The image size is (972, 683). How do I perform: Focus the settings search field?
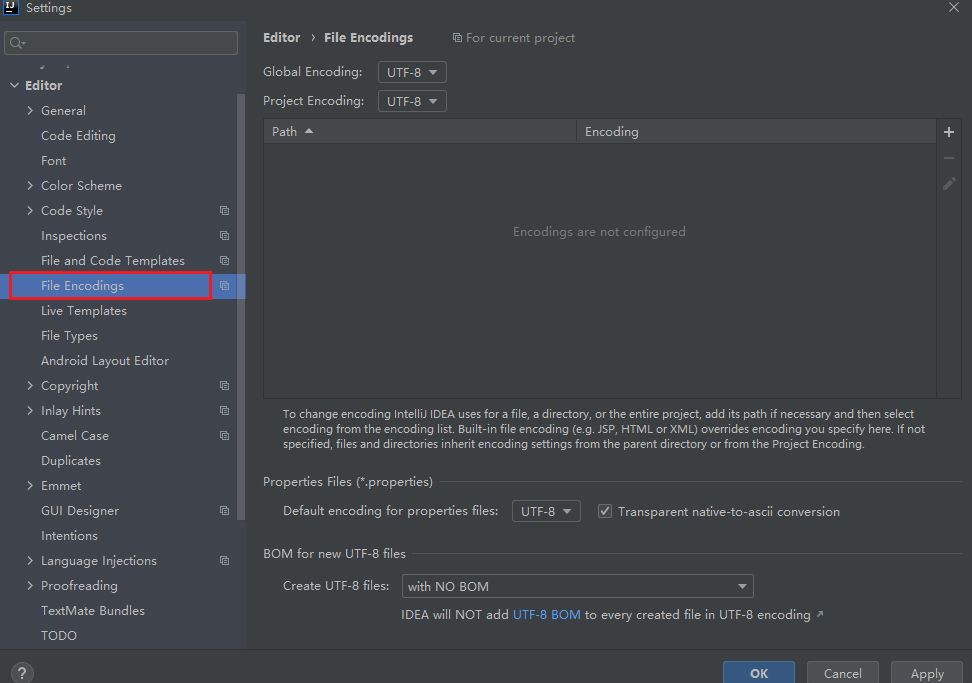pyautogui.click(x=121, y=43)
